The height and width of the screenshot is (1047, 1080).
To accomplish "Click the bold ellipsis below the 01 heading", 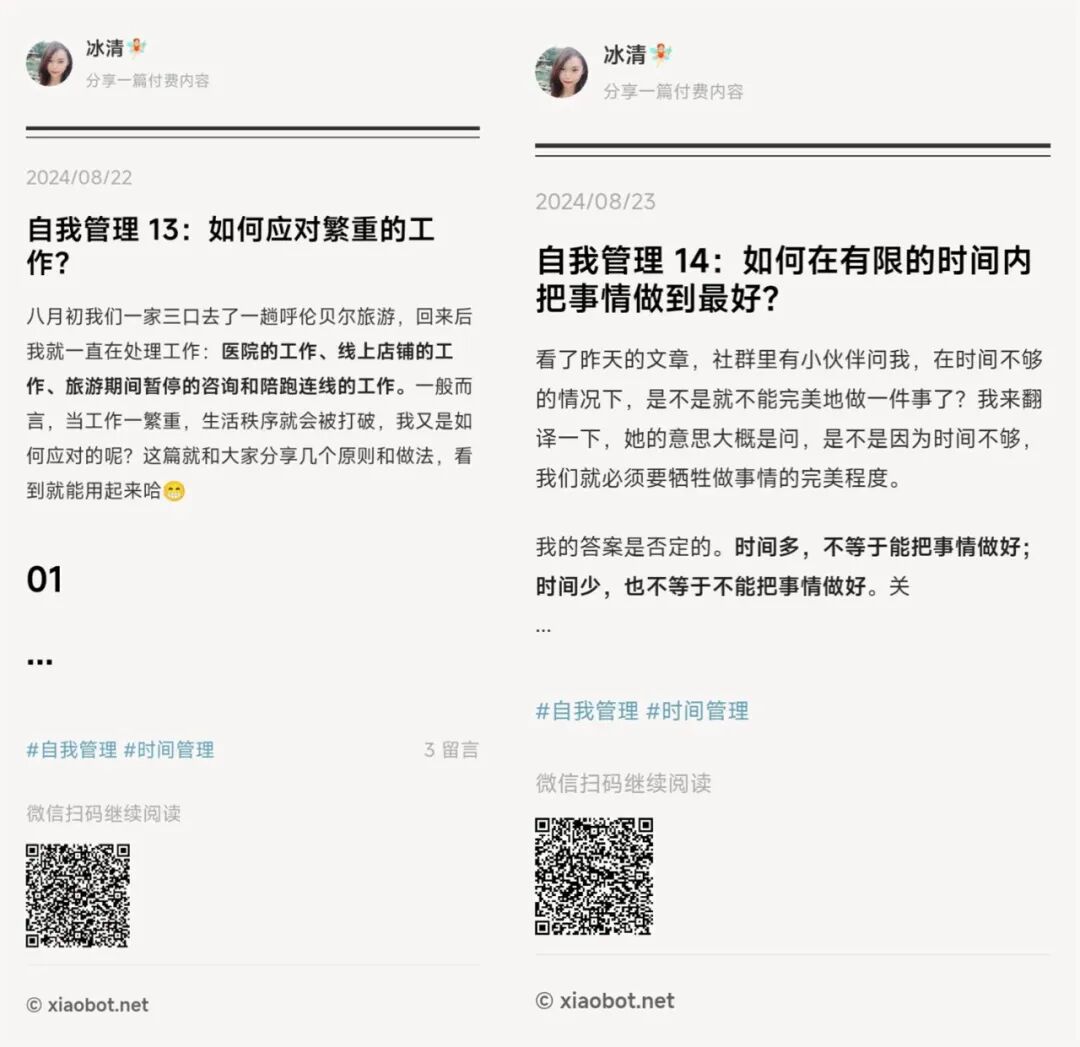I will (x=40, y=662).
